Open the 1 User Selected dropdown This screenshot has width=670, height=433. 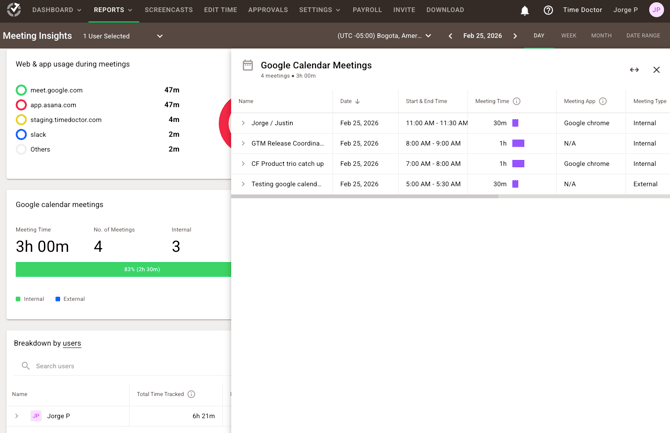click(122, 36)
